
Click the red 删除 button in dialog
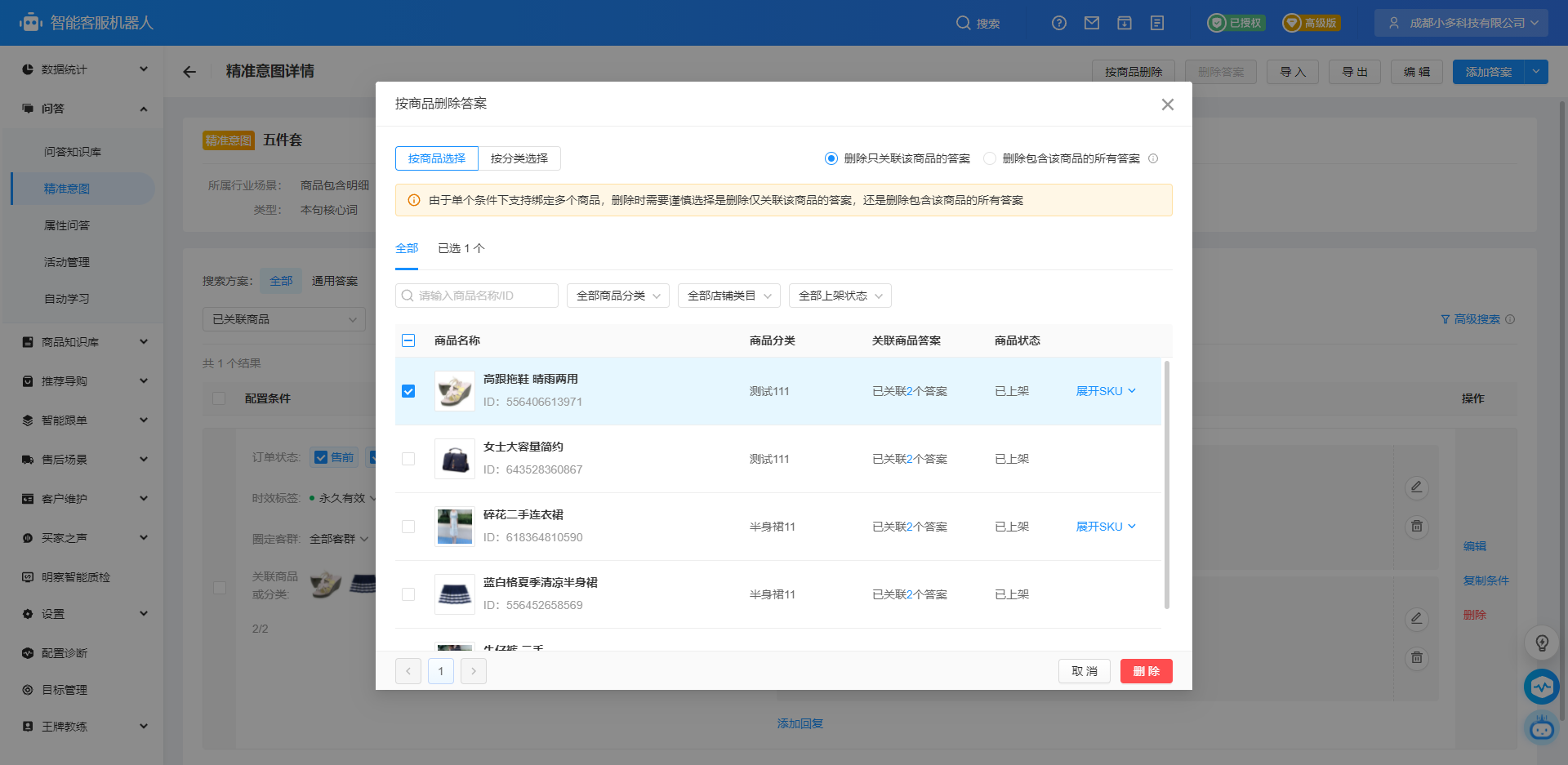click(1147, 671)
